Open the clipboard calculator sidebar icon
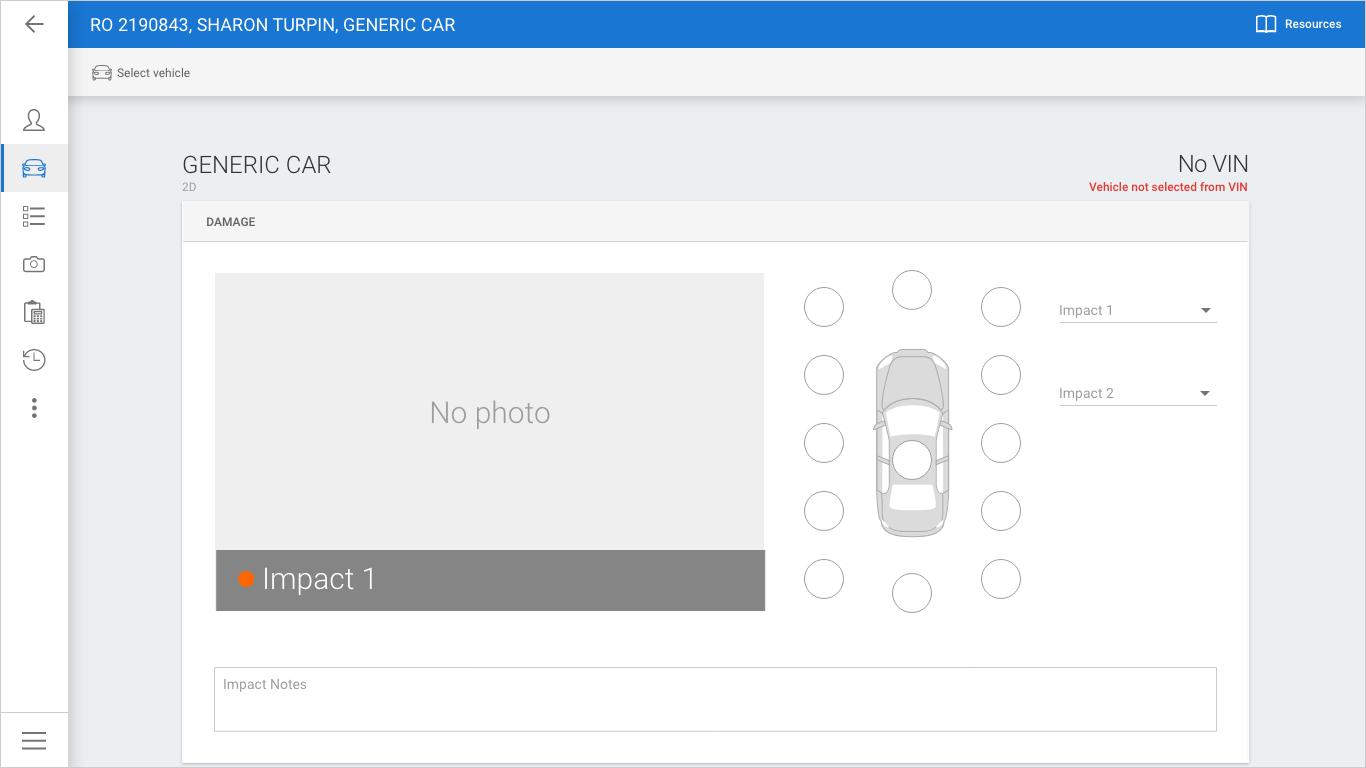Screen dimensions: 1366x768 (x=34, y=312)
